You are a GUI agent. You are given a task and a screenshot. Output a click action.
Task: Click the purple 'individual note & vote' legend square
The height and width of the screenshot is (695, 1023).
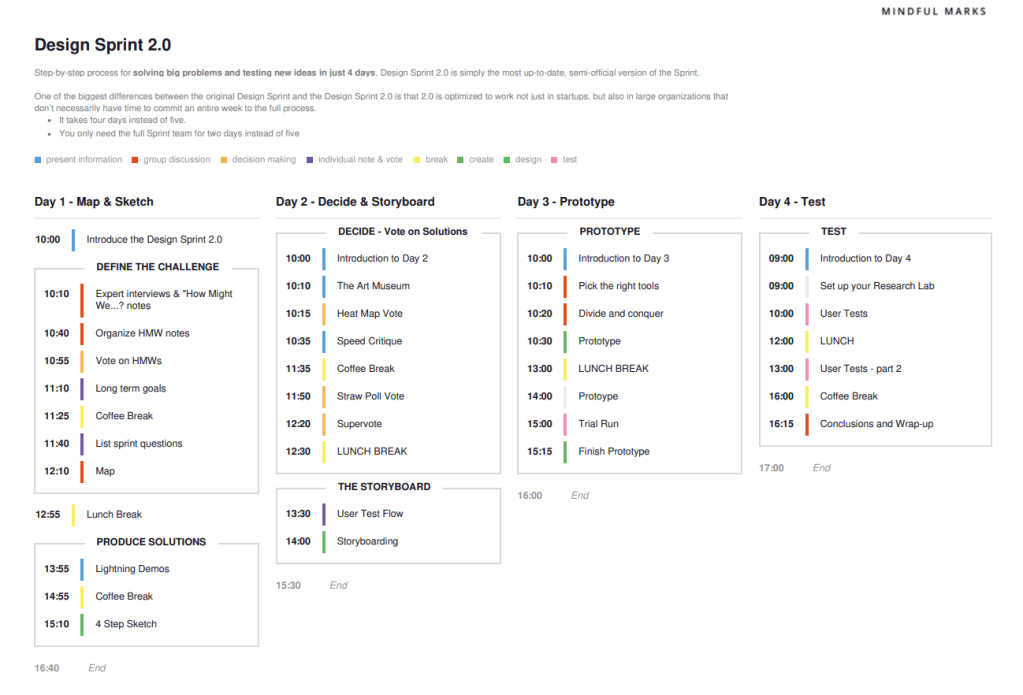tap(310, 160)
